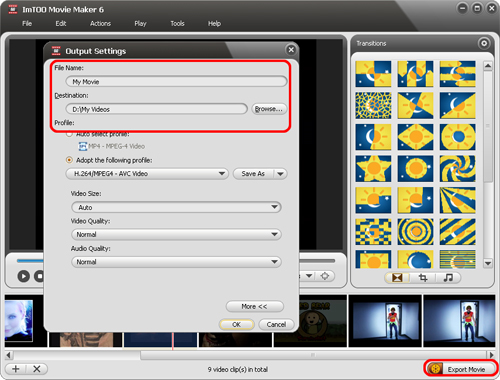Select the diagonal stripes transition thumbnail
500x380 pixels.
coord(457,232)
